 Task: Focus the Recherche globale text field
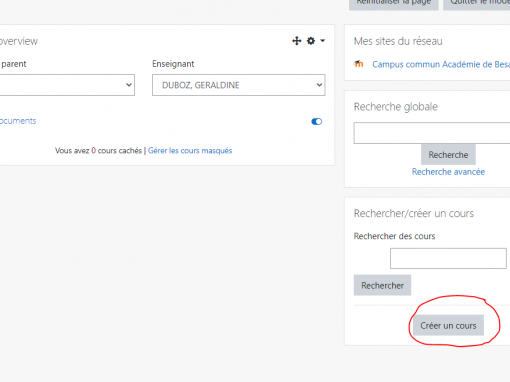pos(432,133)
